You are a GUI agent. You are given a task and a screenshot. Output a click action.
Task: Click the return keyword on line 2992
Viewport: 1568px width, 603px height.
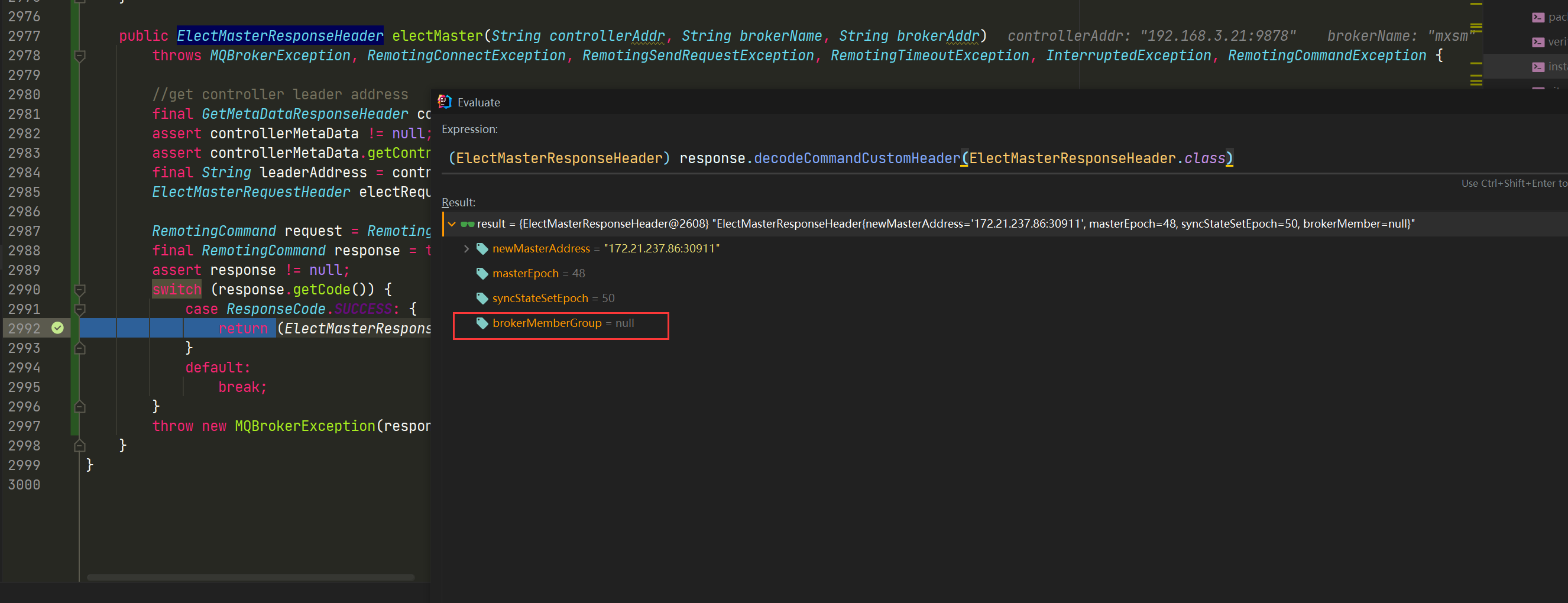tap(243, 329)
